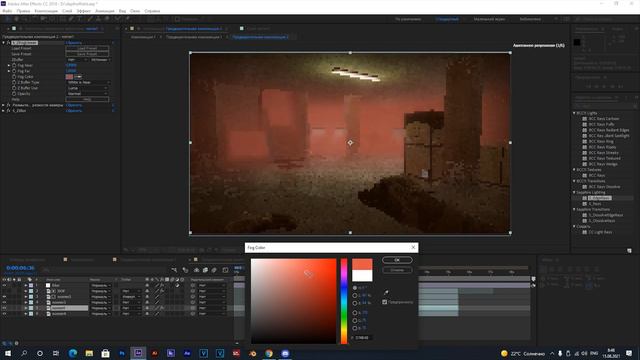Toggle the Preview checkbox in color dialog
The width and height of the screenshot is (640, 360).
point(384,302)
